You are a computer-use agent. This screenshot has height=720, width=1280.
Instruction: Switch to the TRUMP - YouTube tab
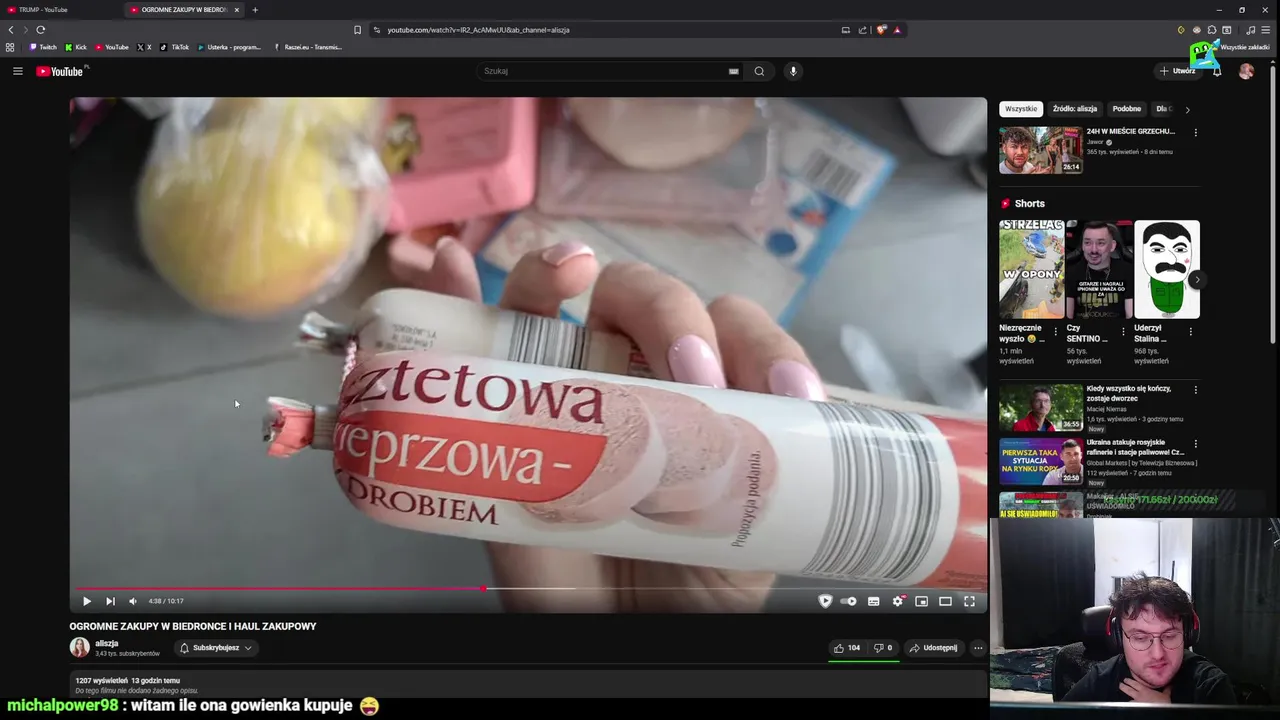point(60,10)
